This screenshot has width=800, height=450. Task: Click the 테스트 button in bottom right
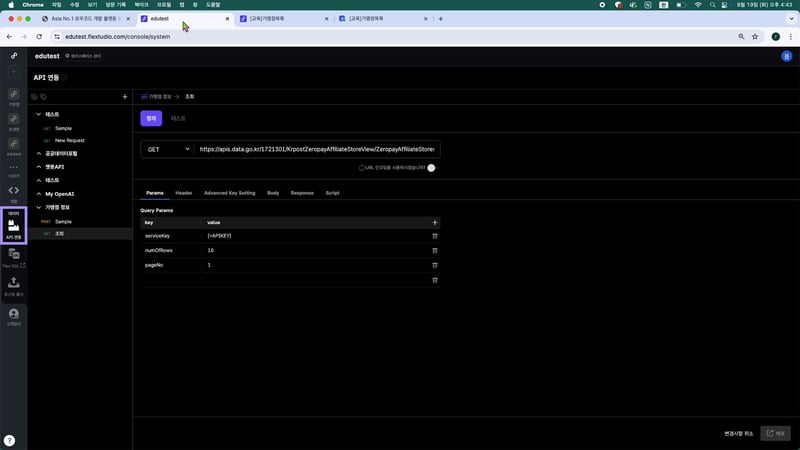click(x=775, y=433)
